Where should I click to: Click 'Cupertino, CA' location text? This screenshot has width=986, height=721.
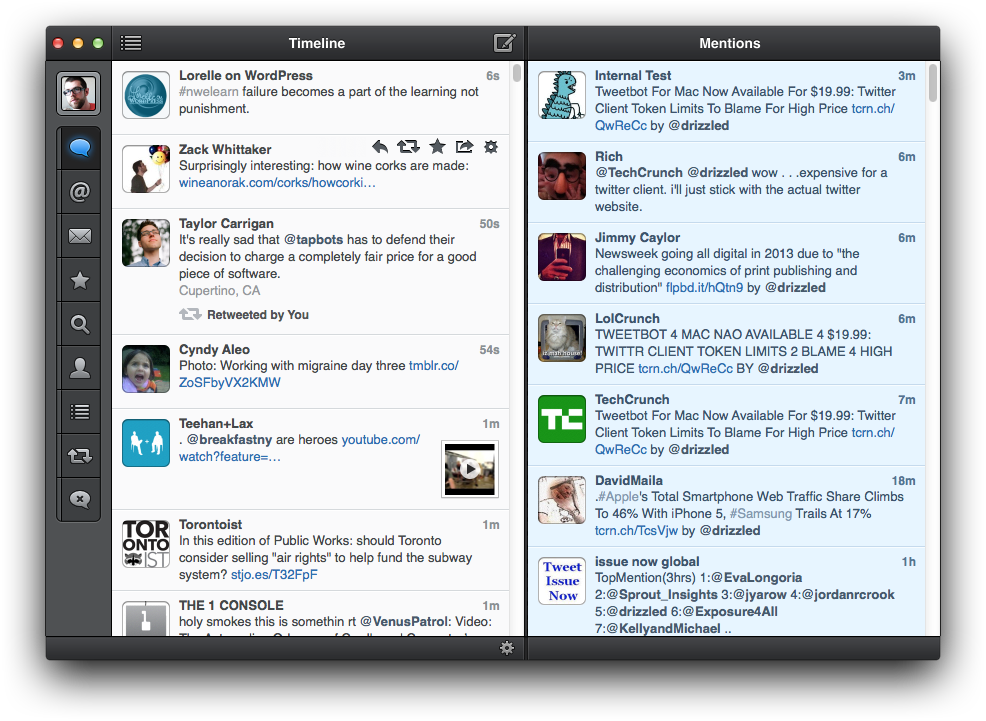(219, 290)
